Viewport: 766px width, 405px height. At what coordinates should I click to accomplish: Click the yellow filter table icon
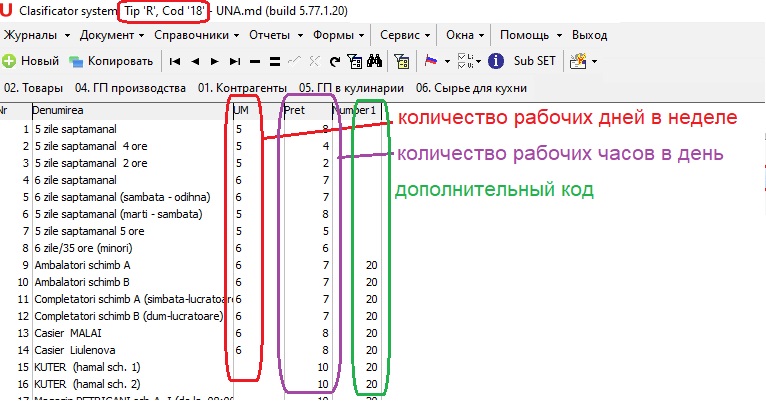click(402, 61)
